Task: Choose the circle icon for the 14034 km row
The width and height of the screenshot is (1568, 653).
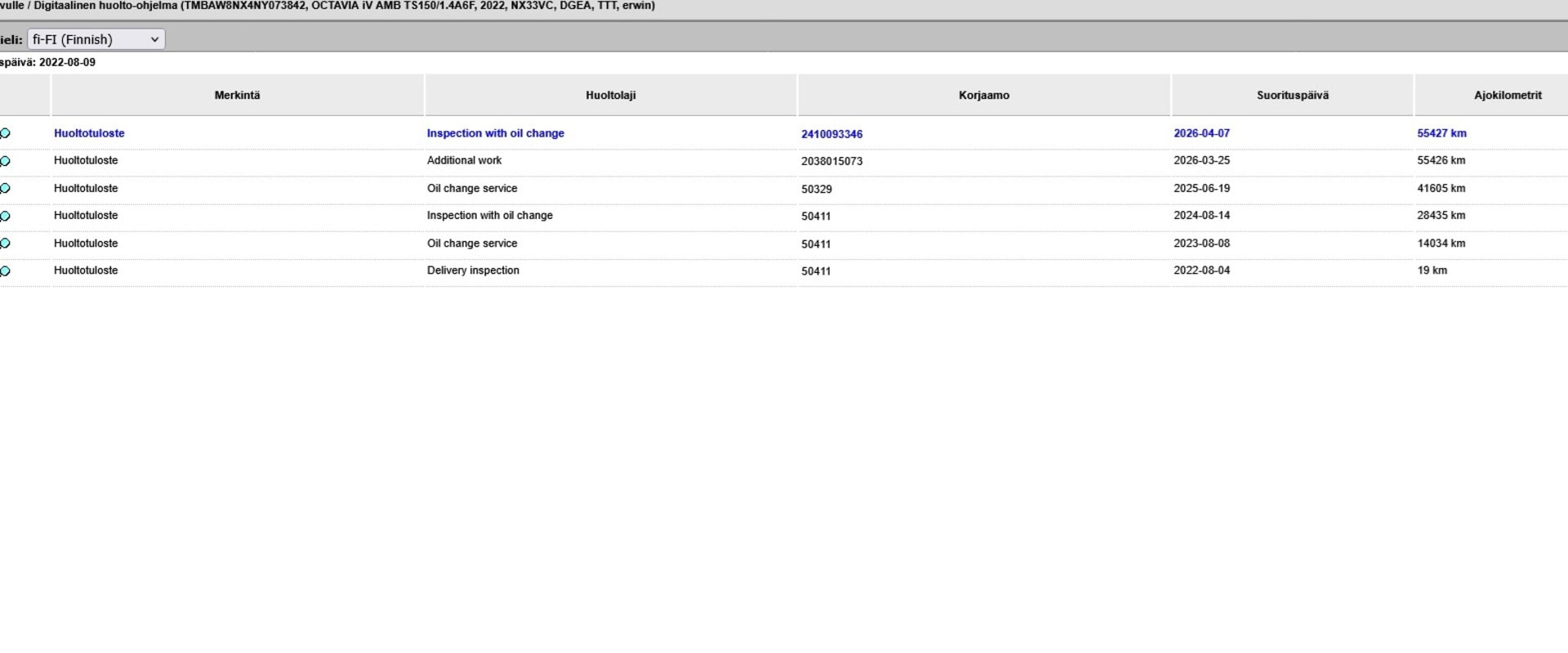Action: [x=6, y=244]
